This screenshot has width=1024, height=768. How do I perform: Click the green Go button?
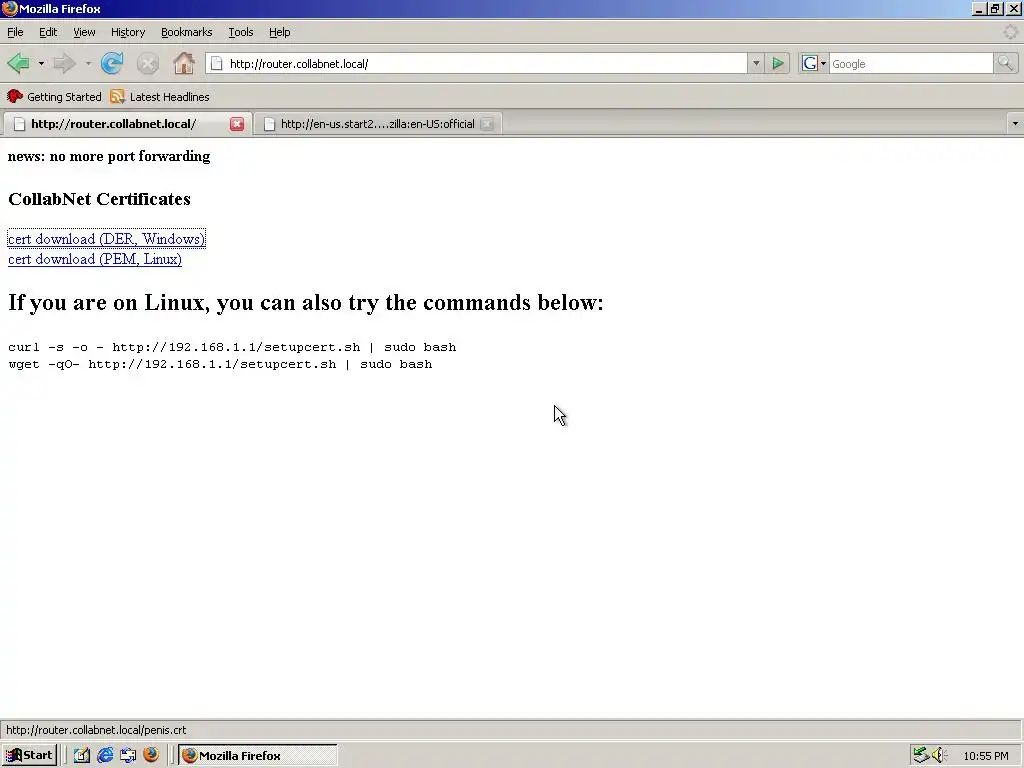point(778,63)
